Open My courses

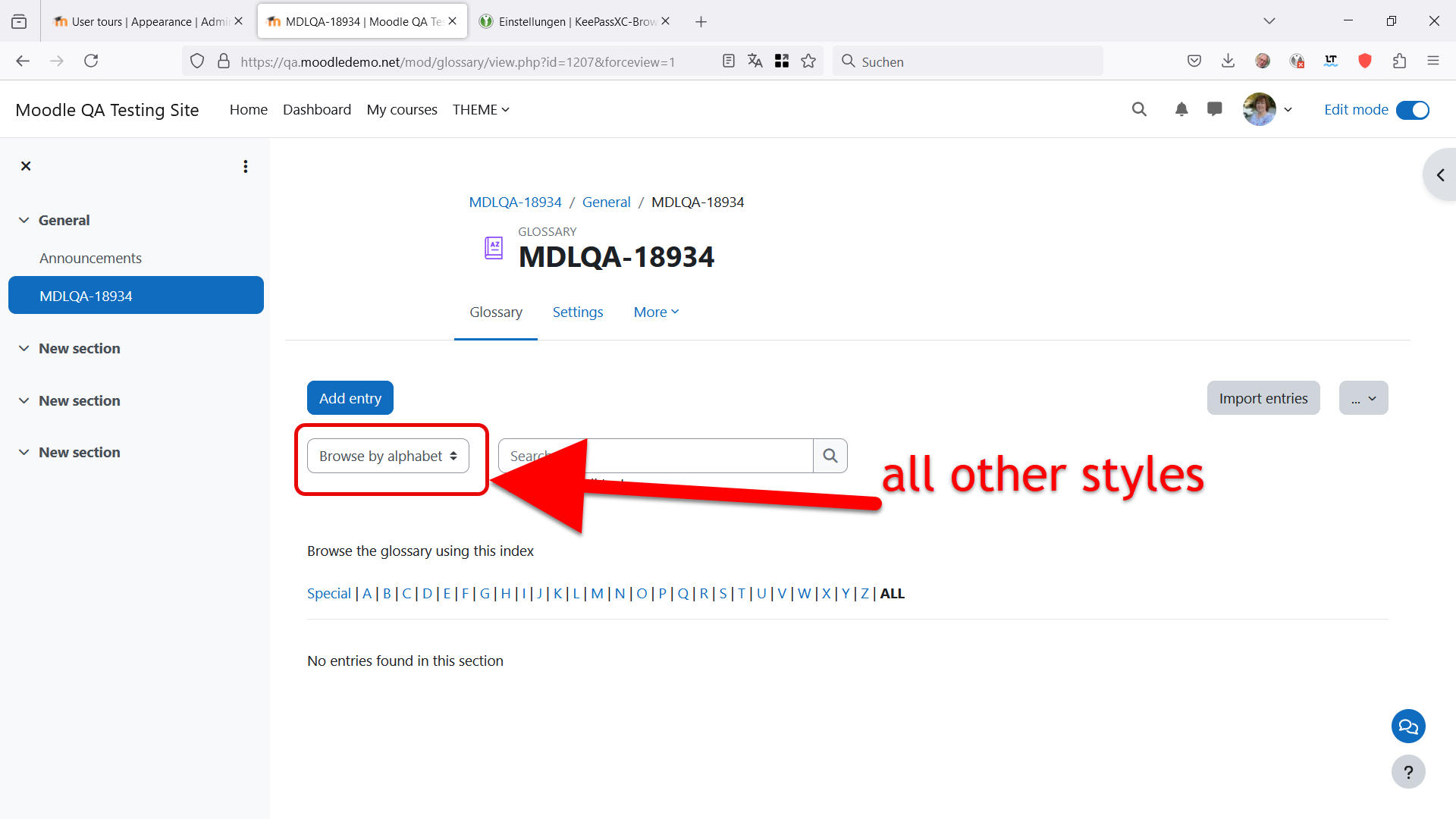click(x=402, y=109)
